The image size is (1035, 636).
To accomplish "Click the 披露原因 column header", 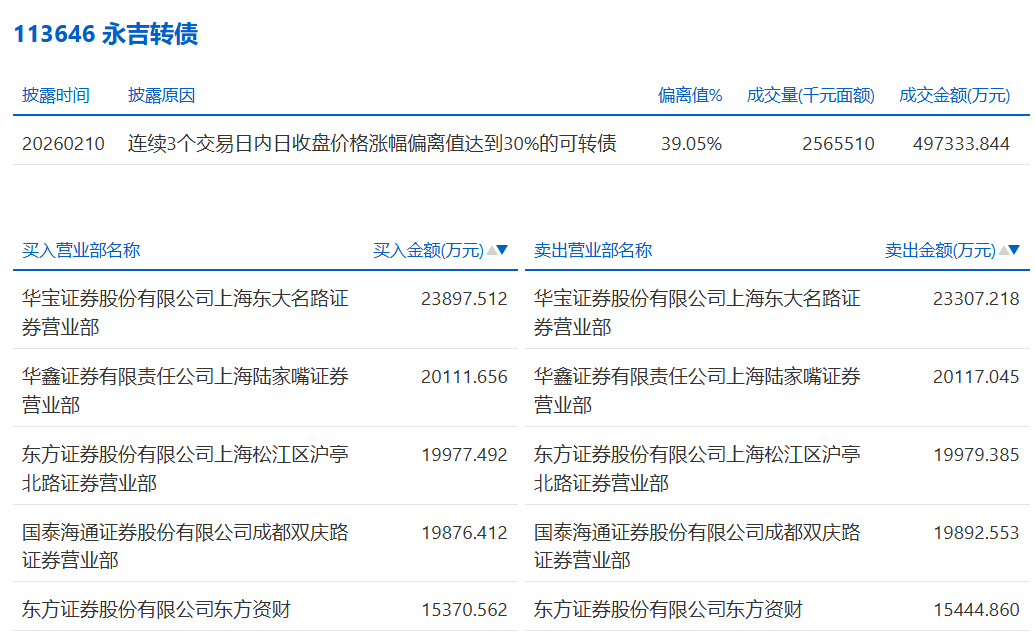I will (162, 96).
